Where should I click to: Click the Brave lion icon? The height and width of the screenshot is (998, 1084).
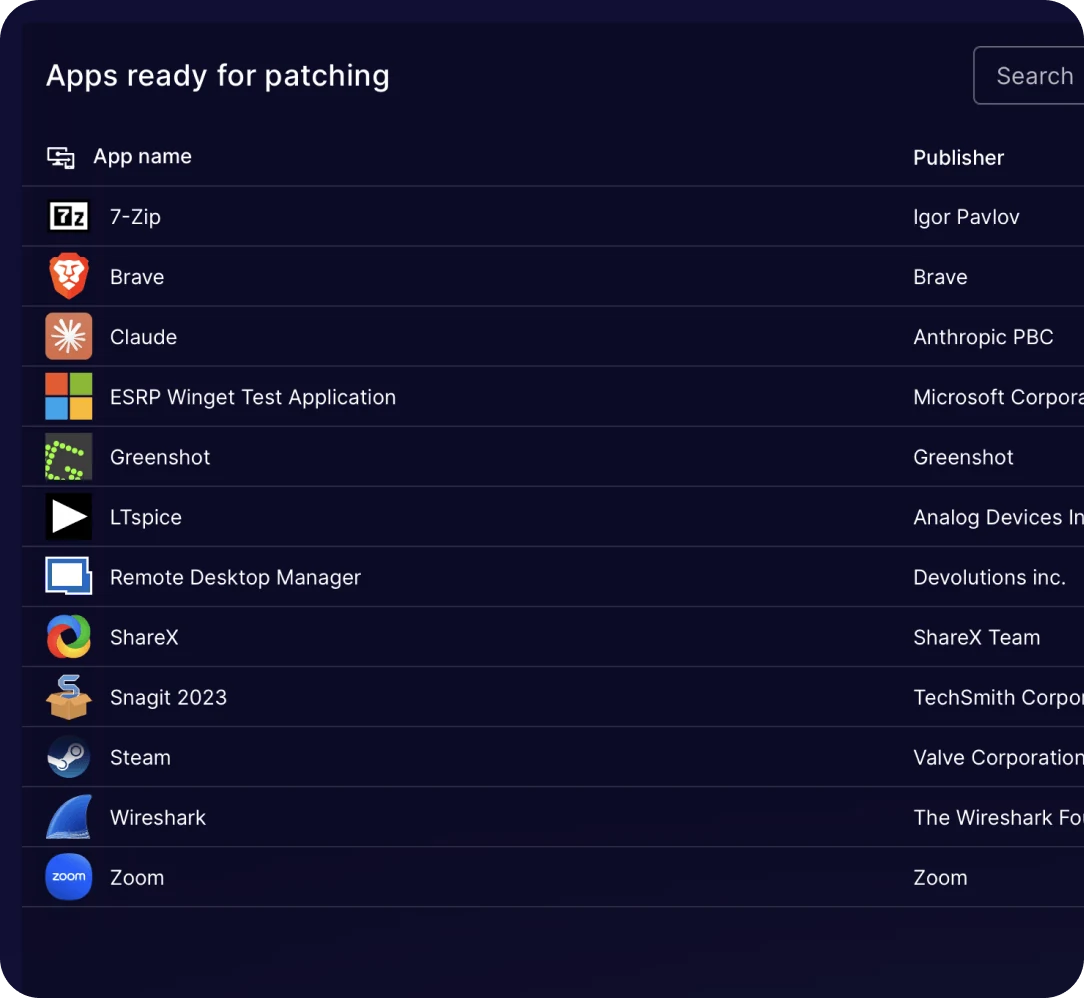click(x=68, y=276)
